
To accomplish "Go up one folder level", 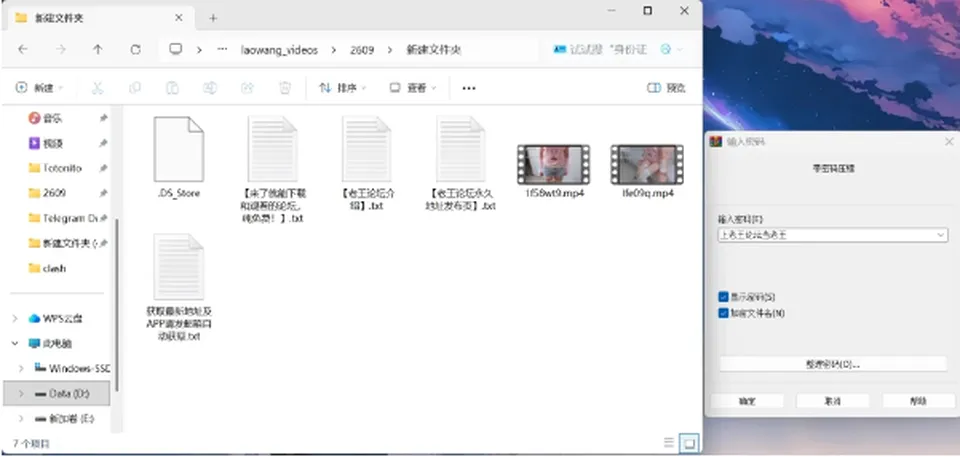I will [98, 50].
